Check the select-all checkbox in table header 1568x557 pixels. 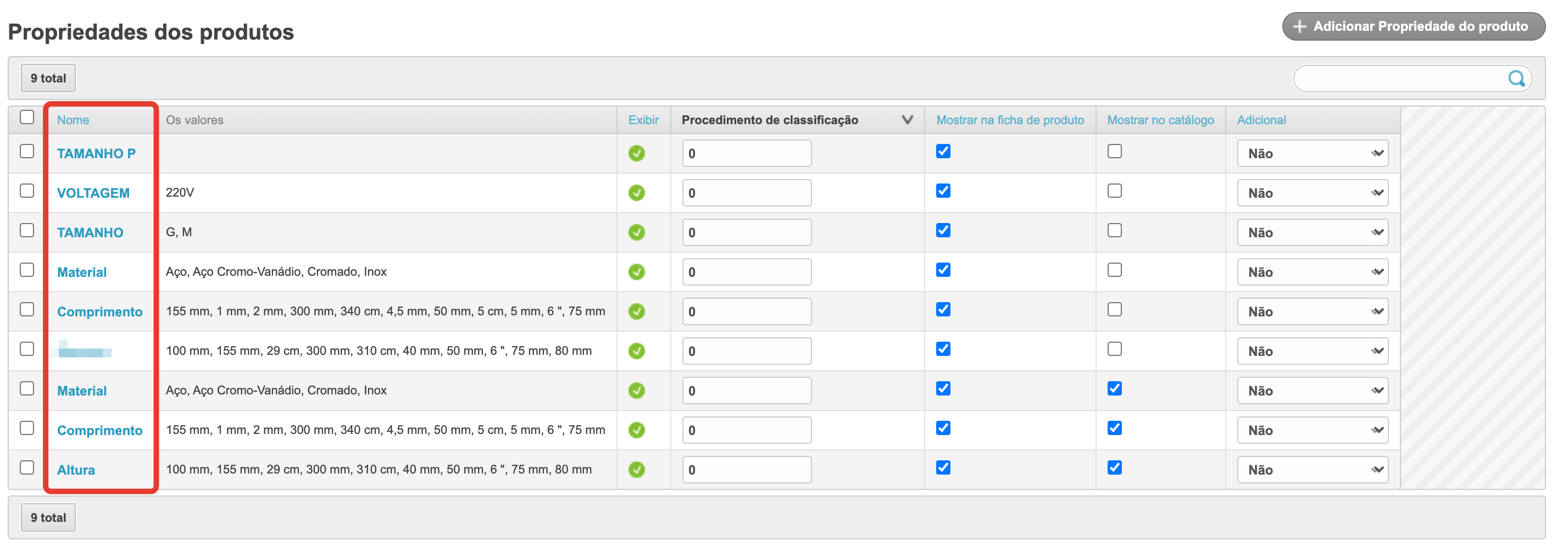pos(27,117)
